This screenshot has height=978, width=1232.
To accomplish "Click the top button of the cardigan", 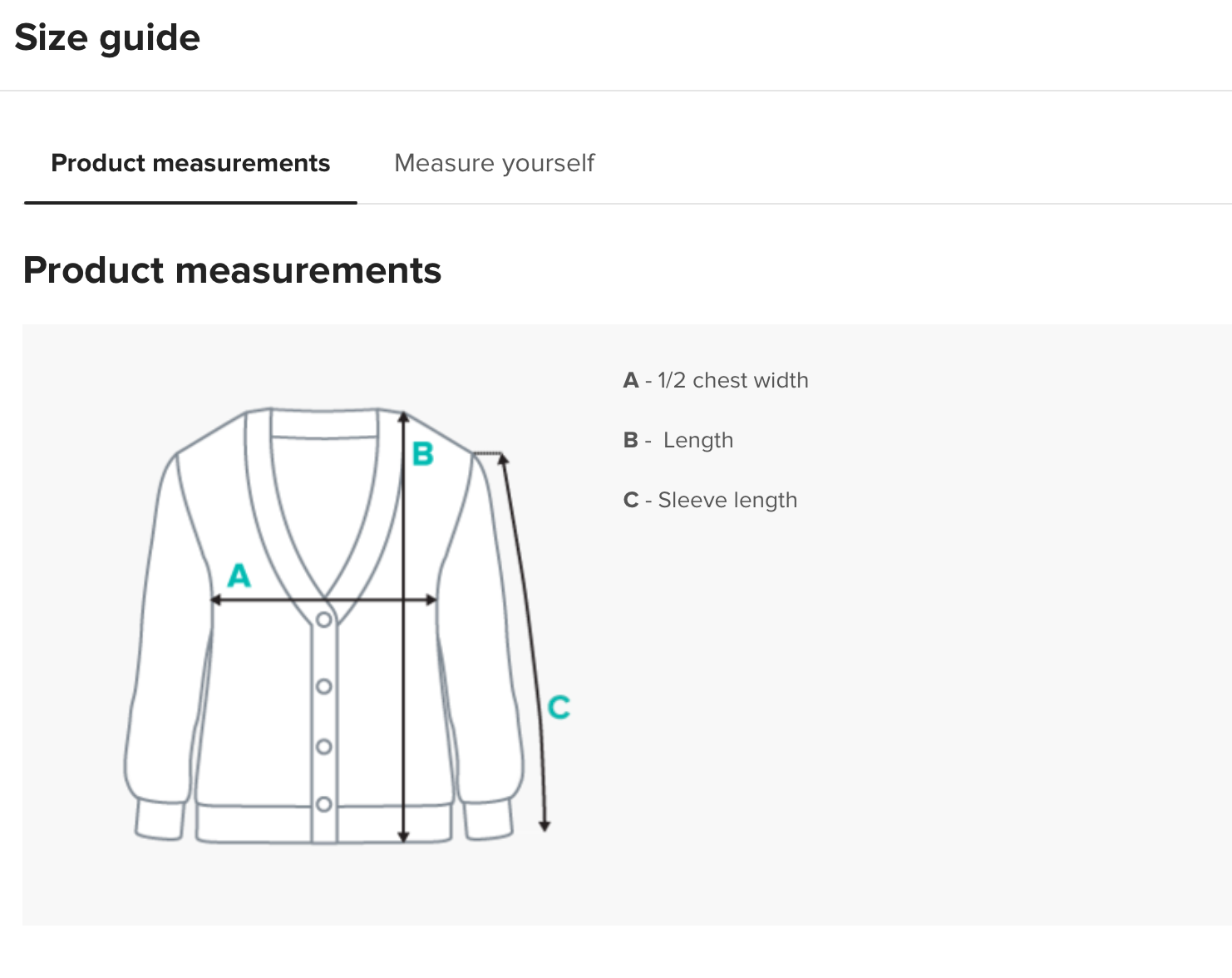I will click(324, 620).
